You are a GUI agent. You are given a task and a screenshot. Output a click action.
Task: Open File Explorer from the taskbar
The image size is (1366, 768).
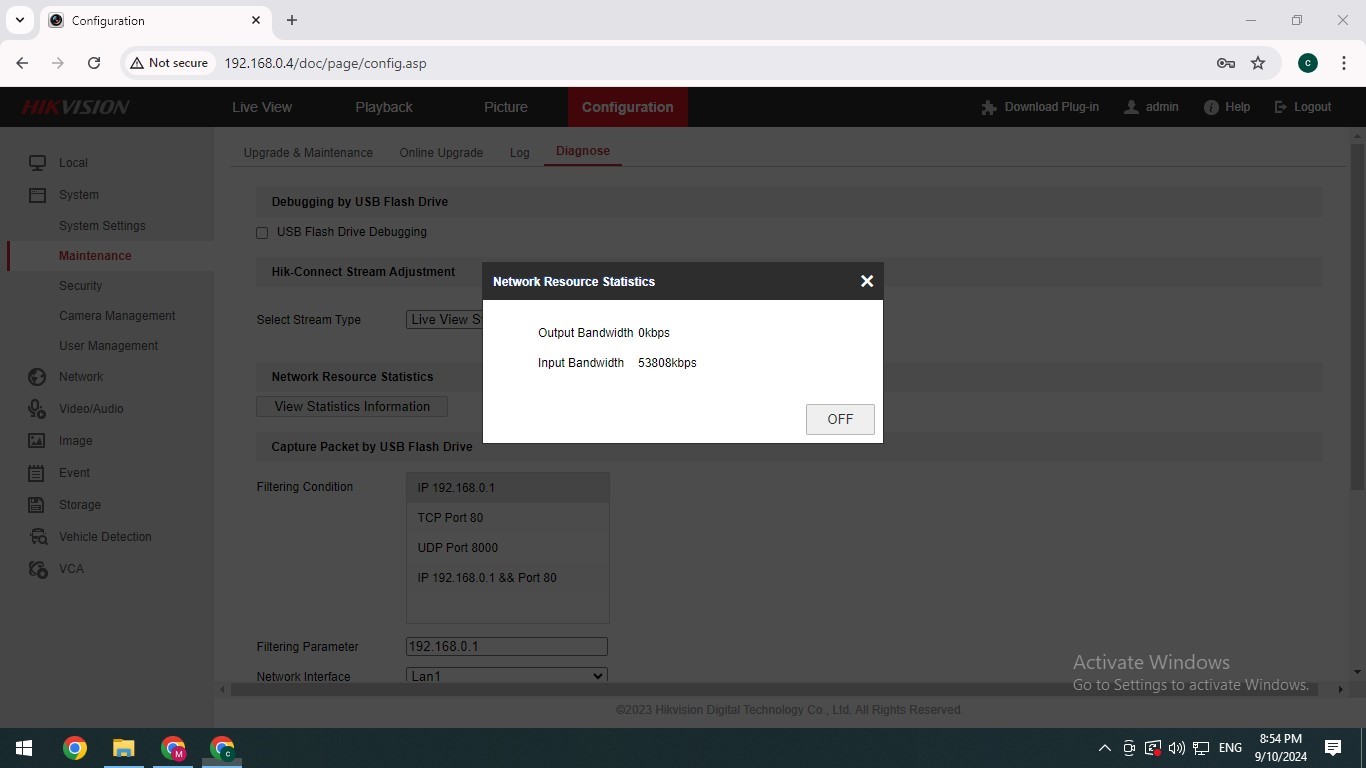coord(123,748)
